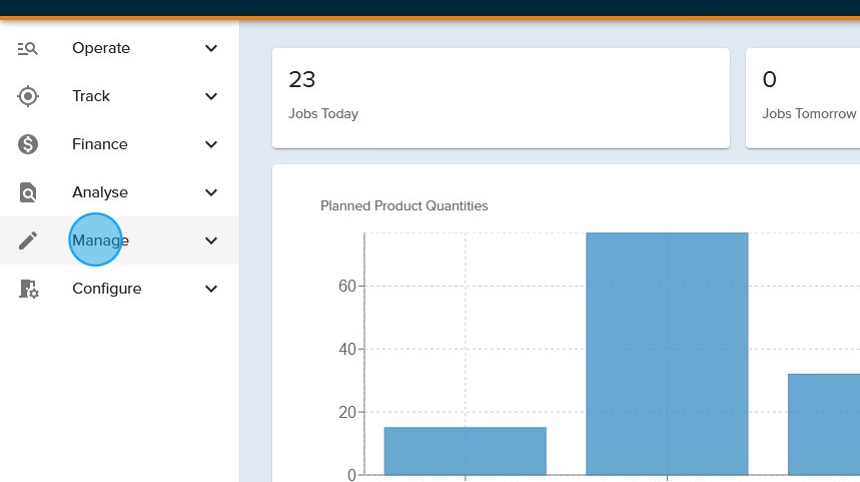Select the Finance menu label

click(100, 144)
